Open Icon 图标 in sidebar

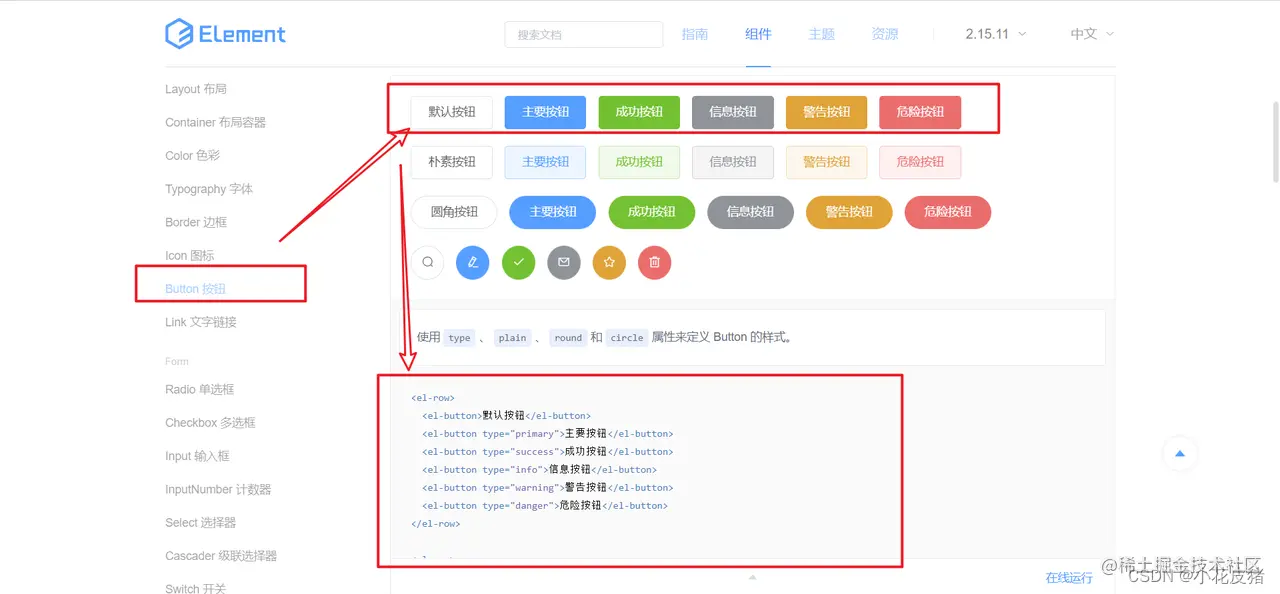[x=190, y=255]
